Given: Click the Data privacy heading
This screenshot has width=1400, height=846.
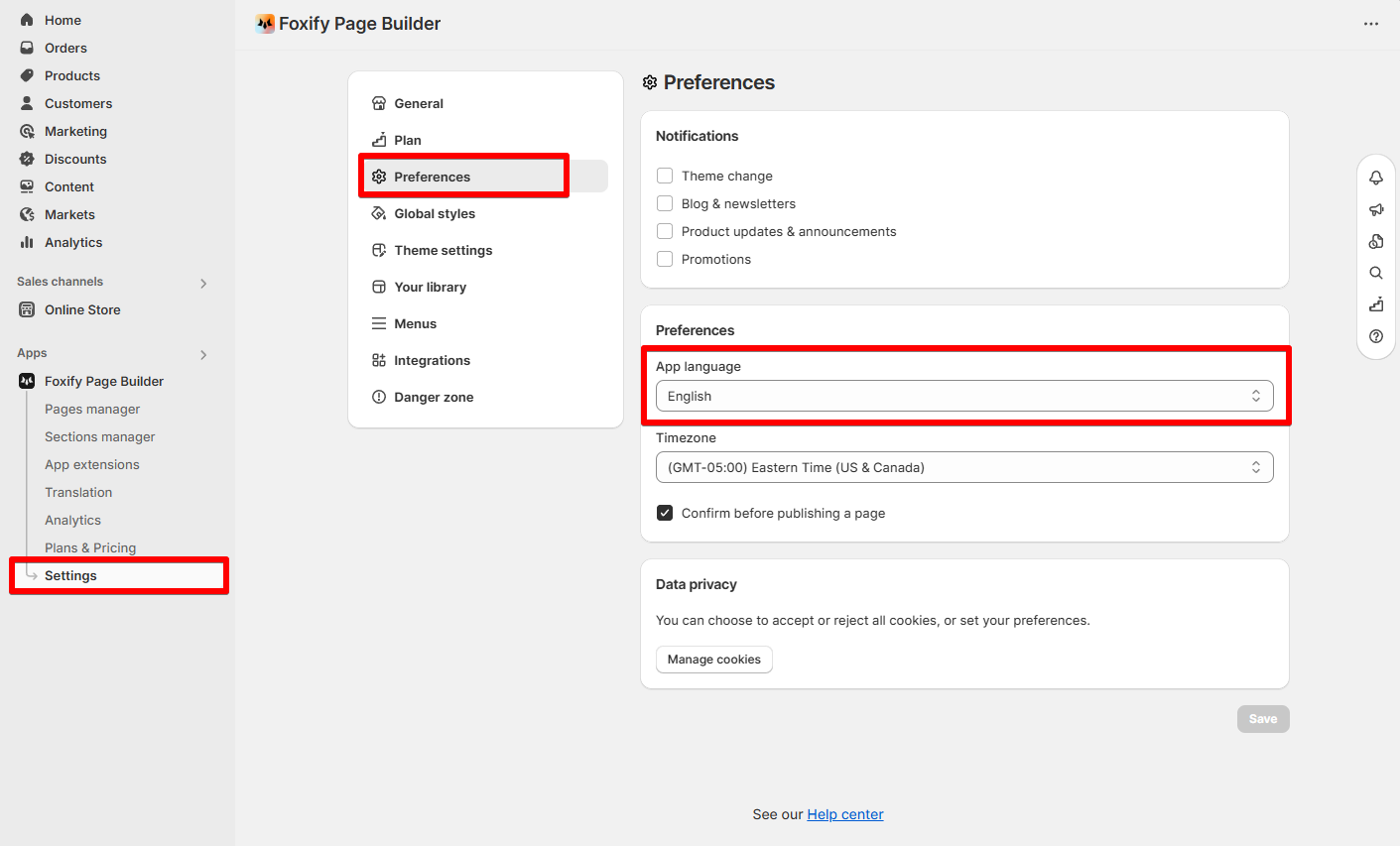Looking at the screenshot, I should (697, 584).
